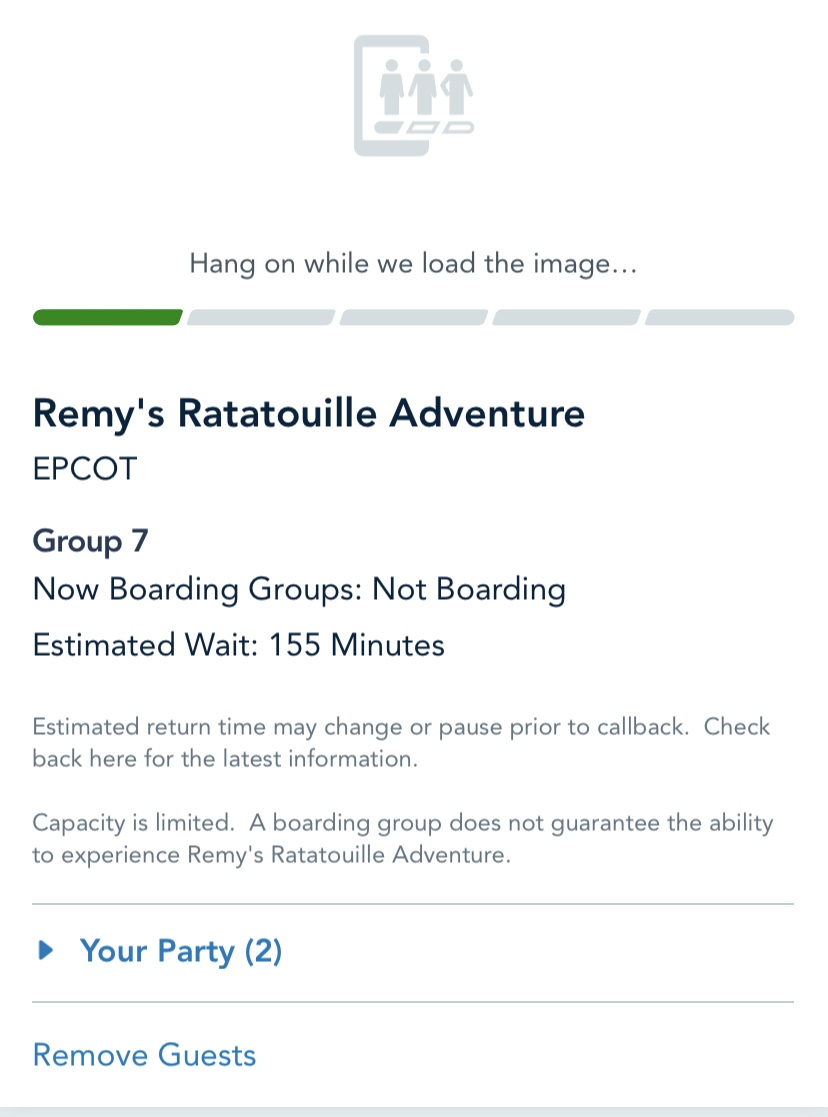The height and width of the screenshot is (1117, 828).
Task: Expand Your Party using the triangle arrow
Action: (x=46, y=950)
